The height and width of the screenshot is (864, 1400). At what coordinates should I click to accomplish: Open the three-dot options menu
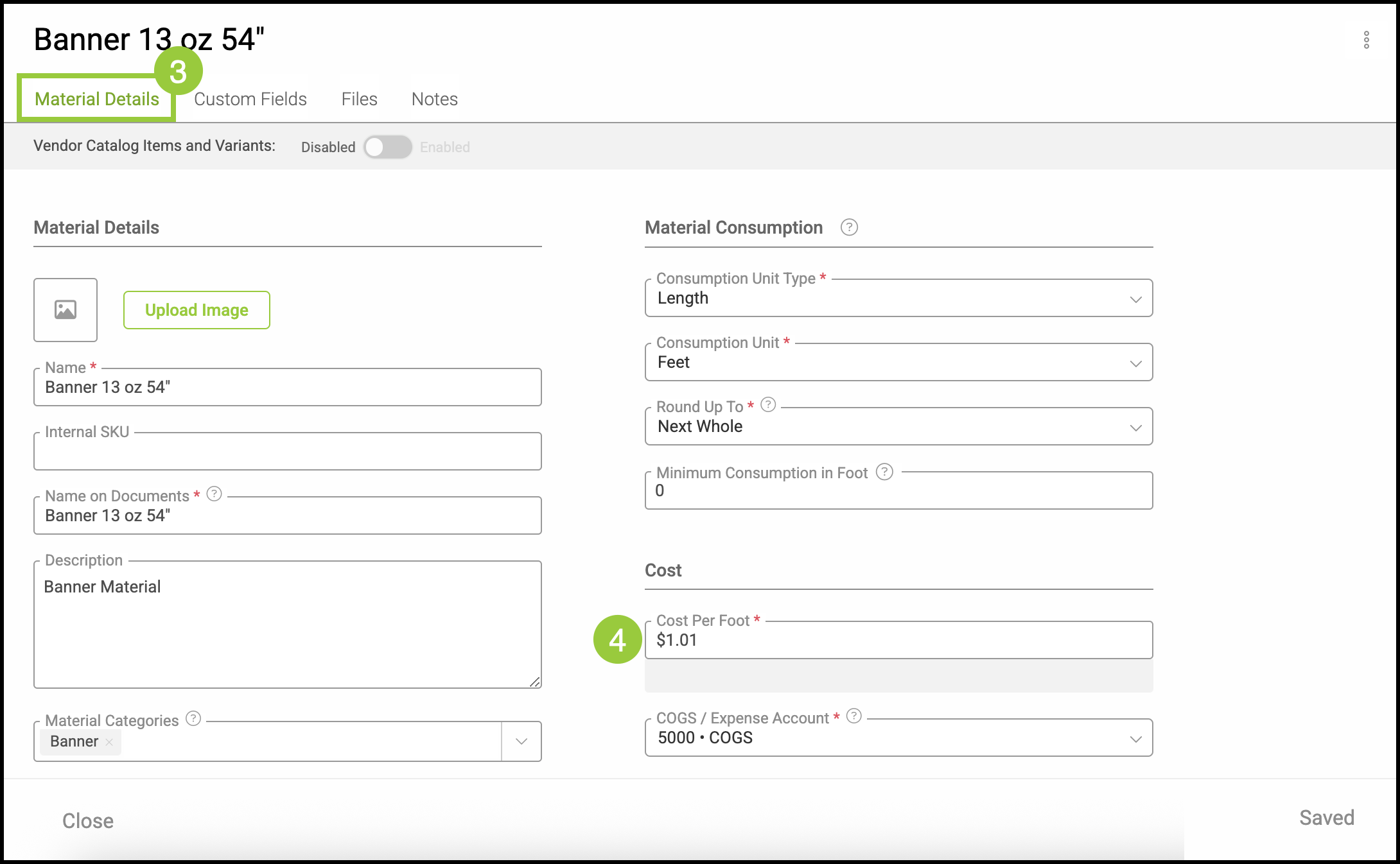click(1366, 40)
